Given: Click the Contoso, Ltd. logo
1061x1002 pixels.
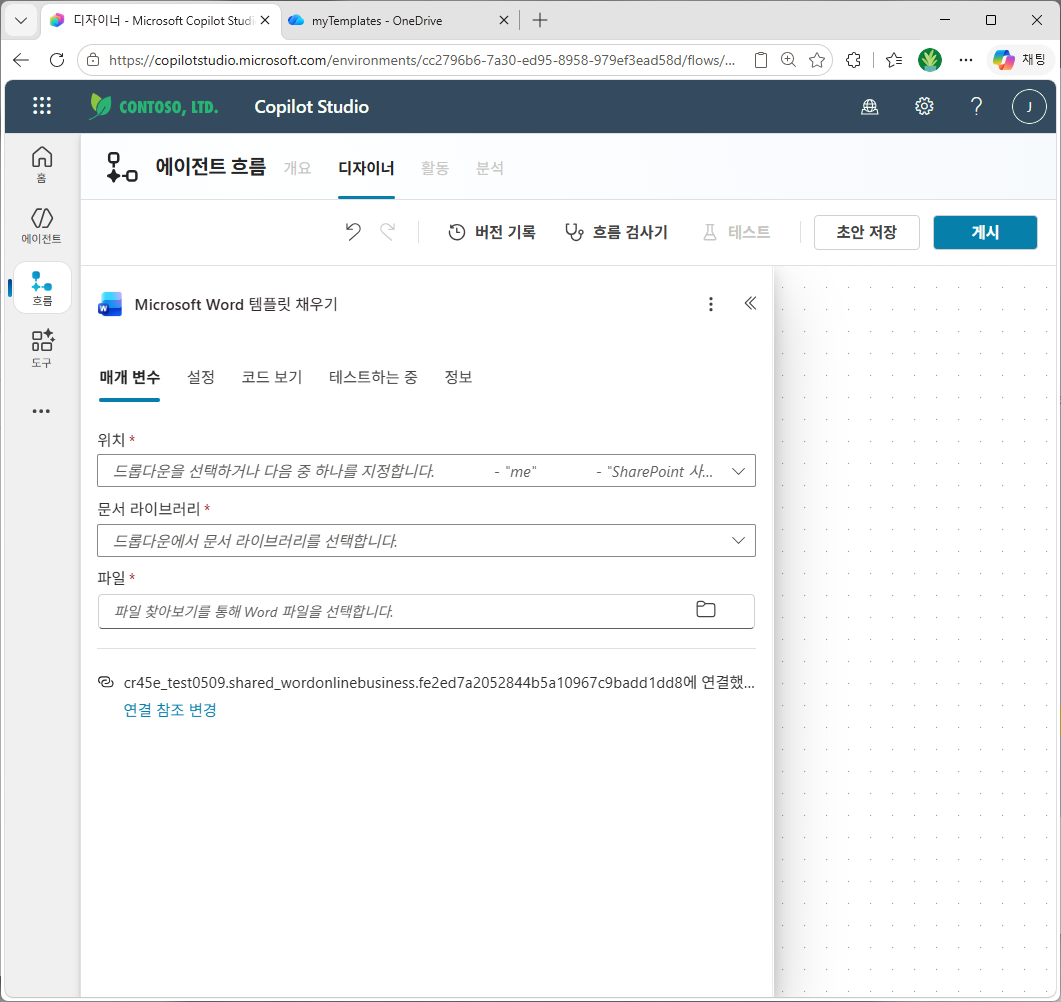Looking at the screenshot, I should coord(154,106).
